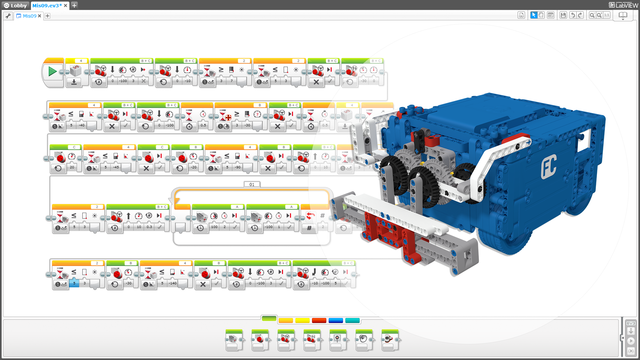This screenshot has width=640, height=360.
Task: Run selected blocks button
Action: click(x=631, y=351)
